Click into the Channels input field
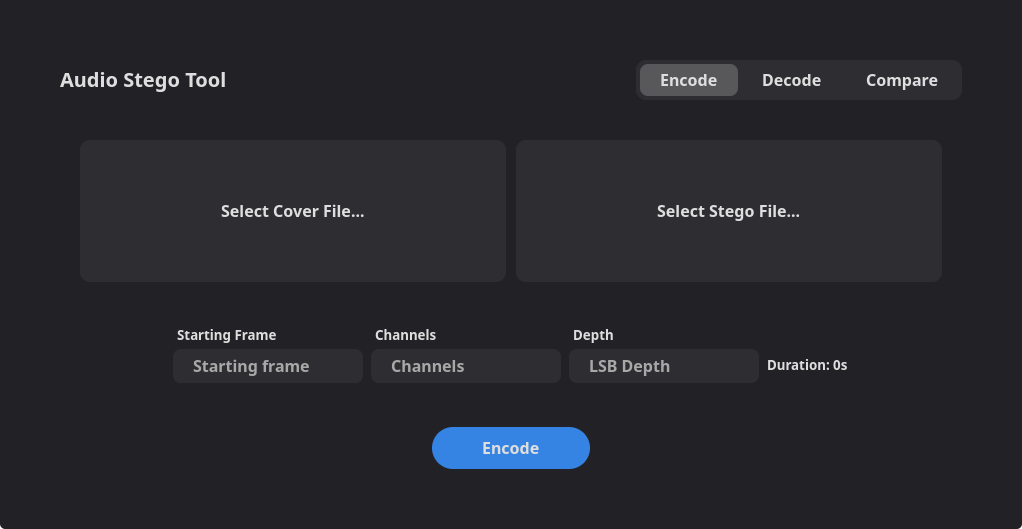Image resolution: width=1022 pixels, height=529 pixels. click(x=466, y=366)
